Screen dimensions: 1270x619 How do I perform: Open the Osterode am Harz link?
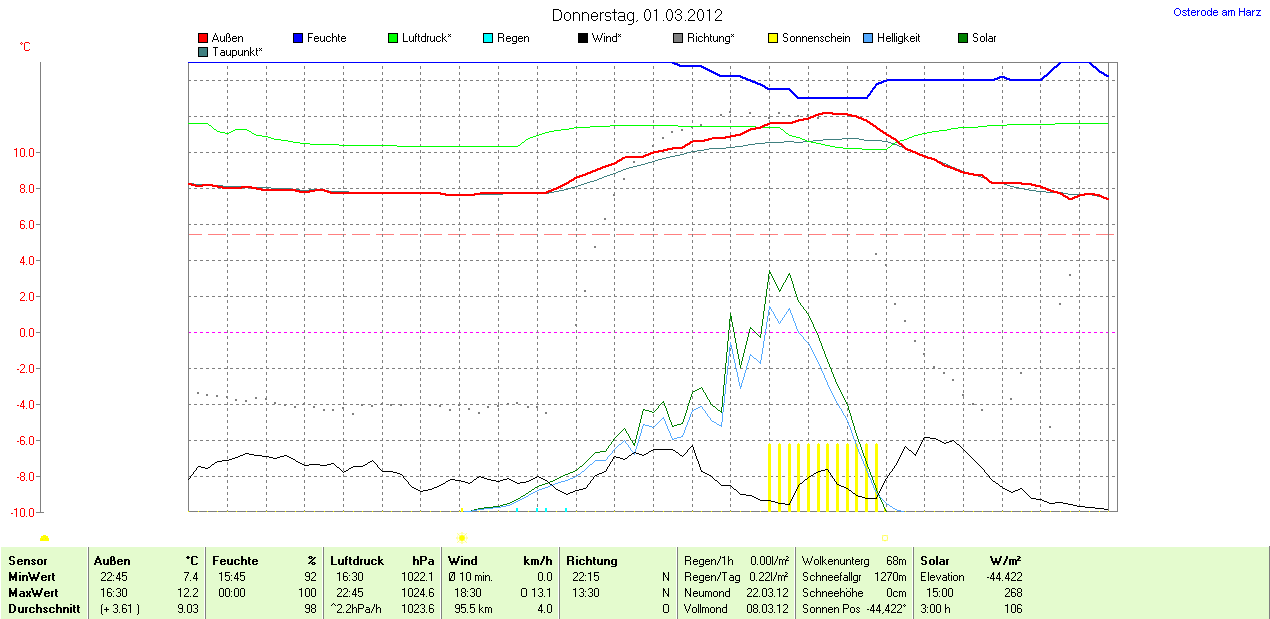point(1217,12)
